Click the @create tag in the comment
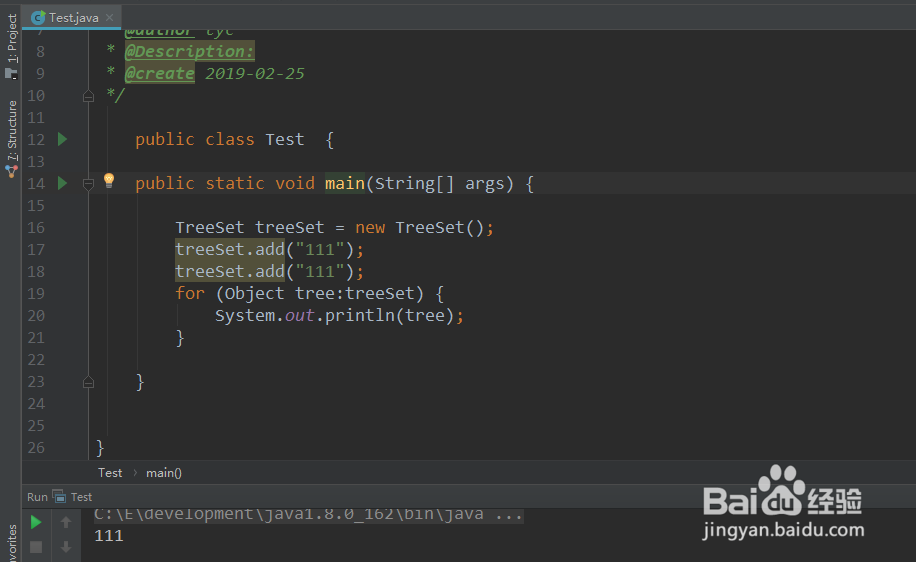Screen dimensions: 916x562 [159, 74]
